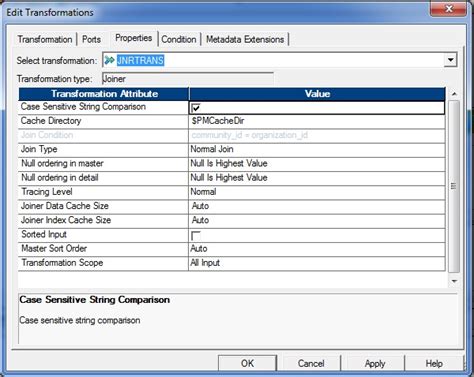Confirm changes with the OK button
The image size is (474, 377).
point(247,363)
